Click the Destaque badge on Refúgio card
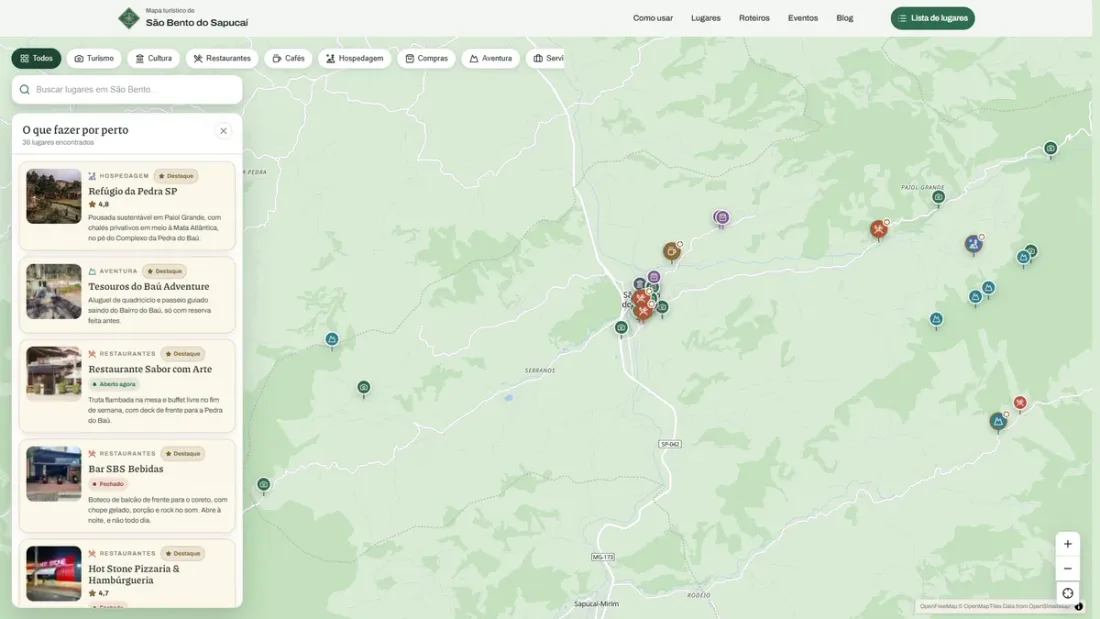The image size is (1100, 619). click(x=176, y=176)
